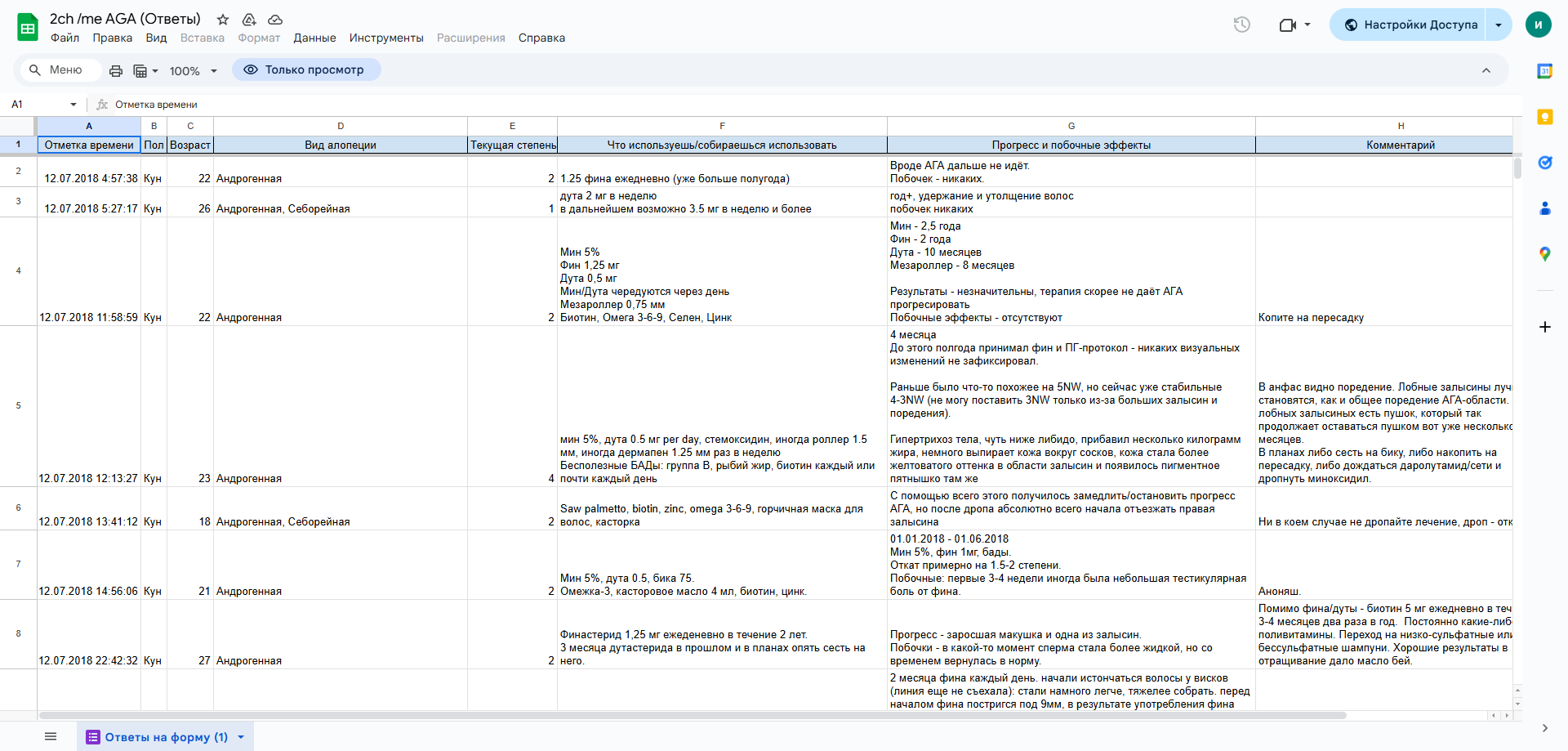Screen dimensions: 1568x751
Task: Open Google Calendar in the side panel
Action: coord(1544,71)
